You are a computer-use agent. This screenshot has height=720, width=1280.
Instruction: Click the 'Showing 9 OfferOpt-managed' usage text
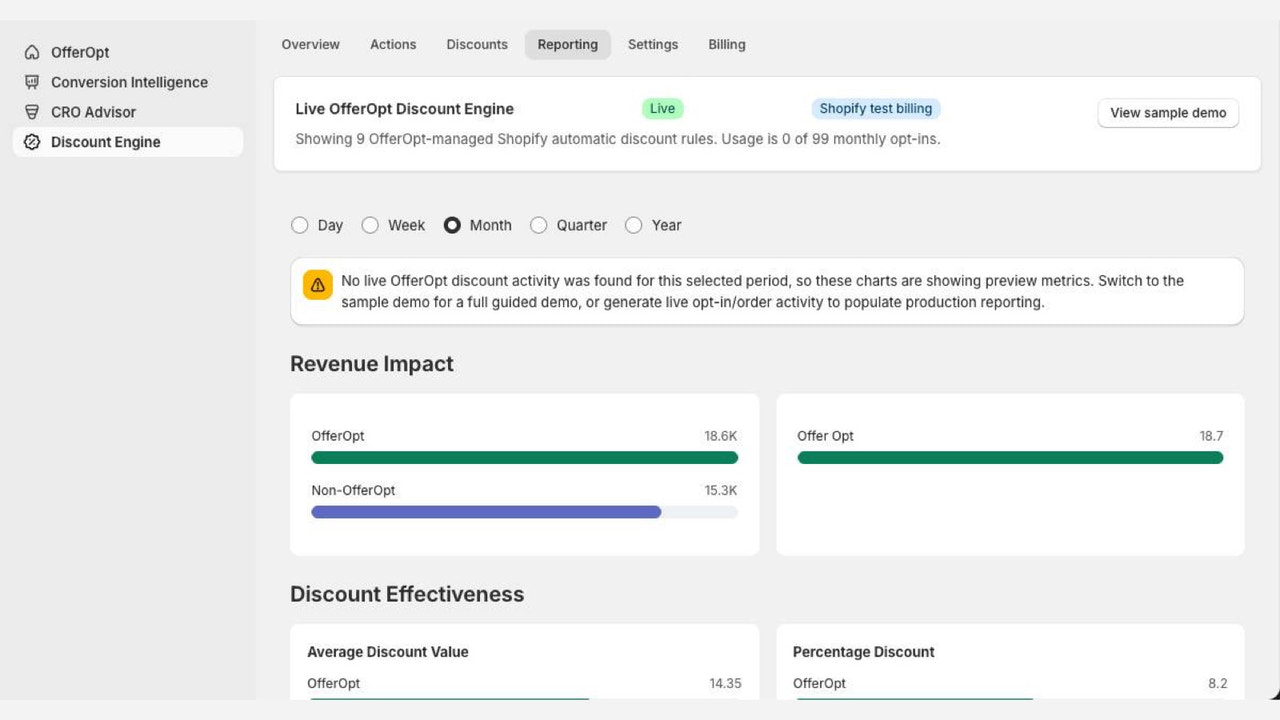618,139
